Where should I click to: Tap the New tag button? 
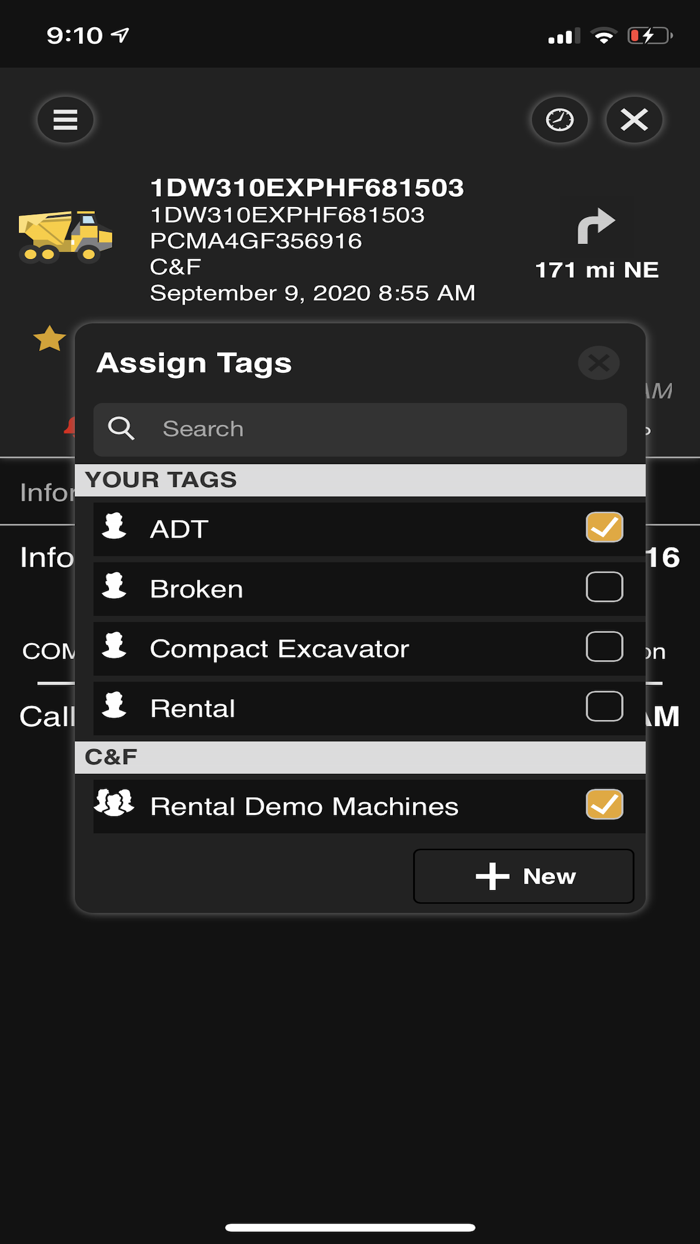(524, 876)
